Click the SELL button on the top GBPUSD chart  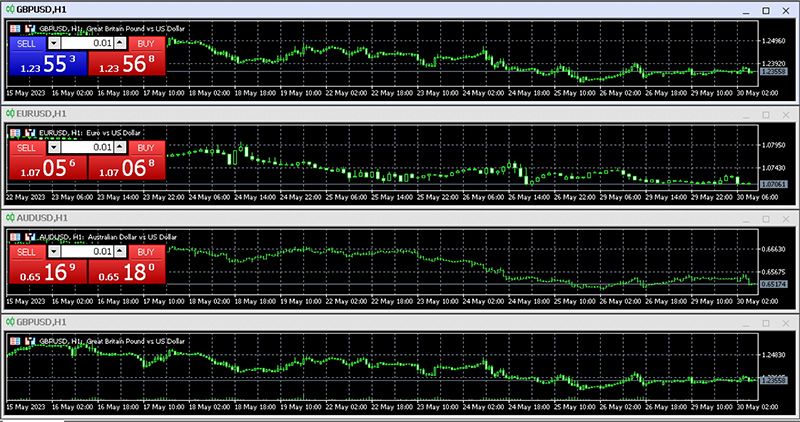(26, 44)
